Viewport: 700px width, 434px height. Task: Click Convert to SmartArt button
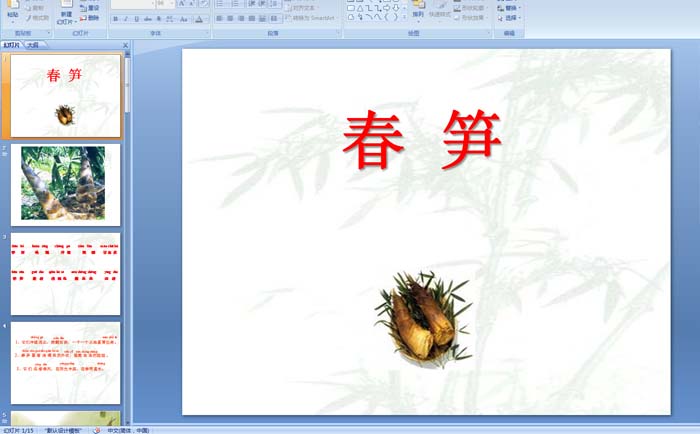click(311, 18)
